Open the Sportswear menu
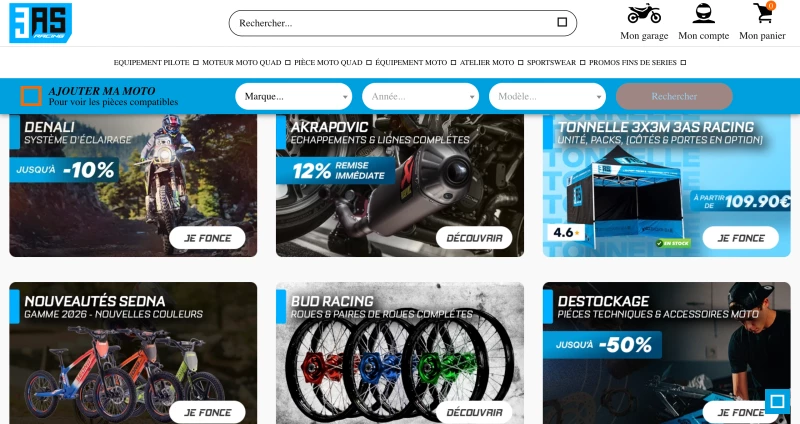This screenshot has width=800, height=424. [x=552, y=63]
